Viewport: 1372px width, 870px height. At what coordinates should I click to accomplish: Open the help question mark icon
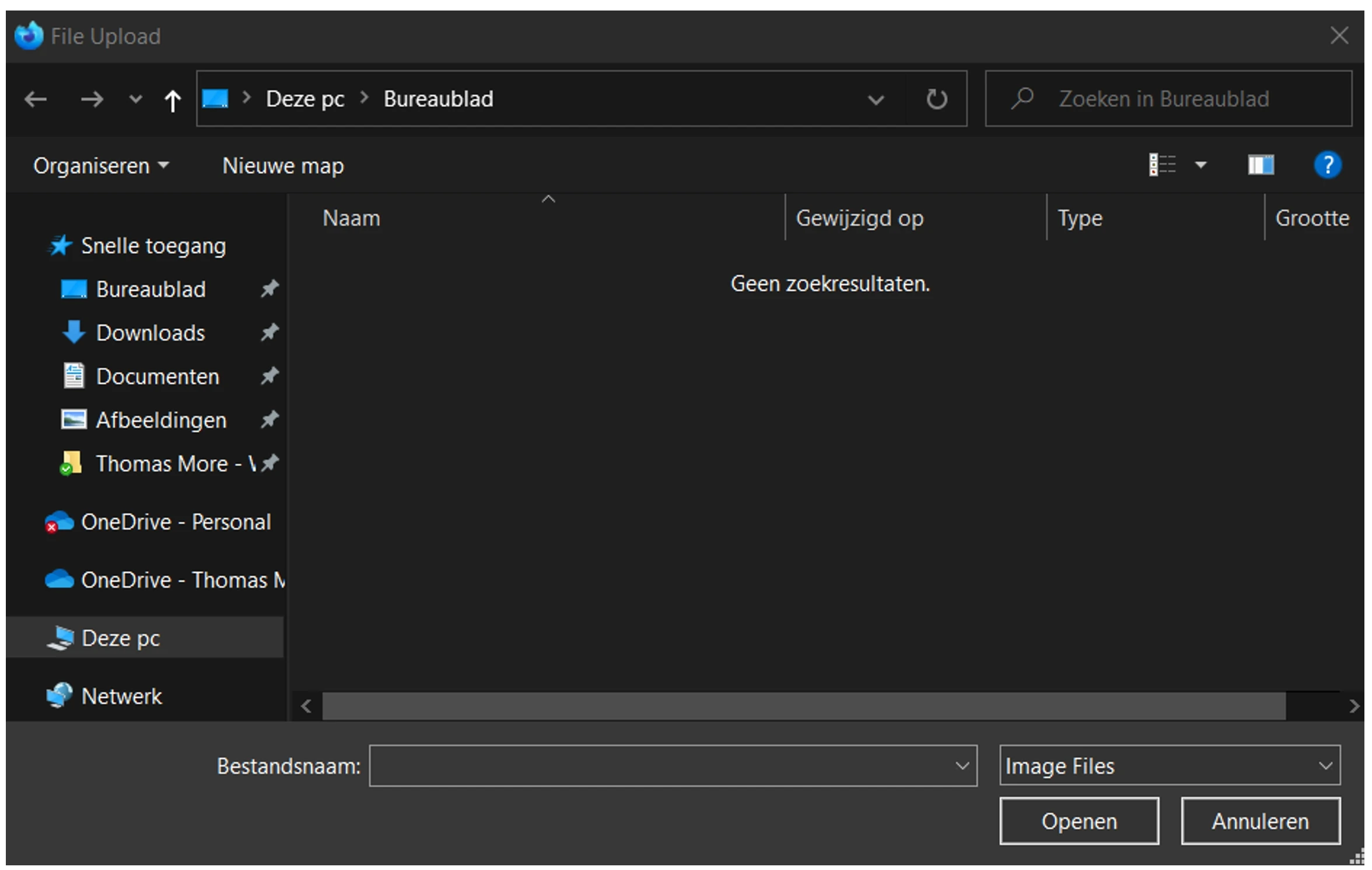click(1326, 165)
